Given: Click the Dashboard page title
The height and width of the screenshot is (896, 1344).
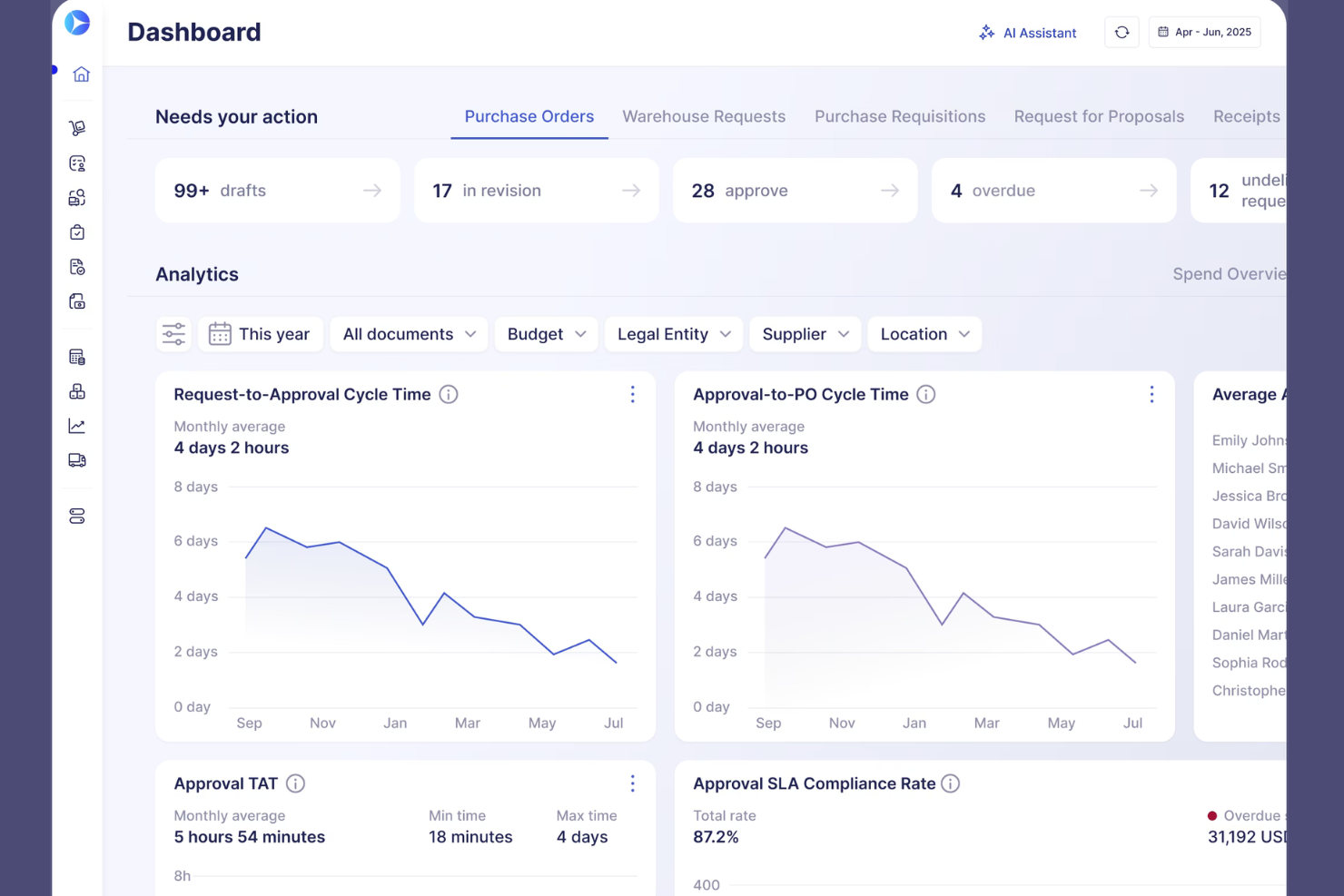Looking at the screenshot, I should tap(194, 32).
